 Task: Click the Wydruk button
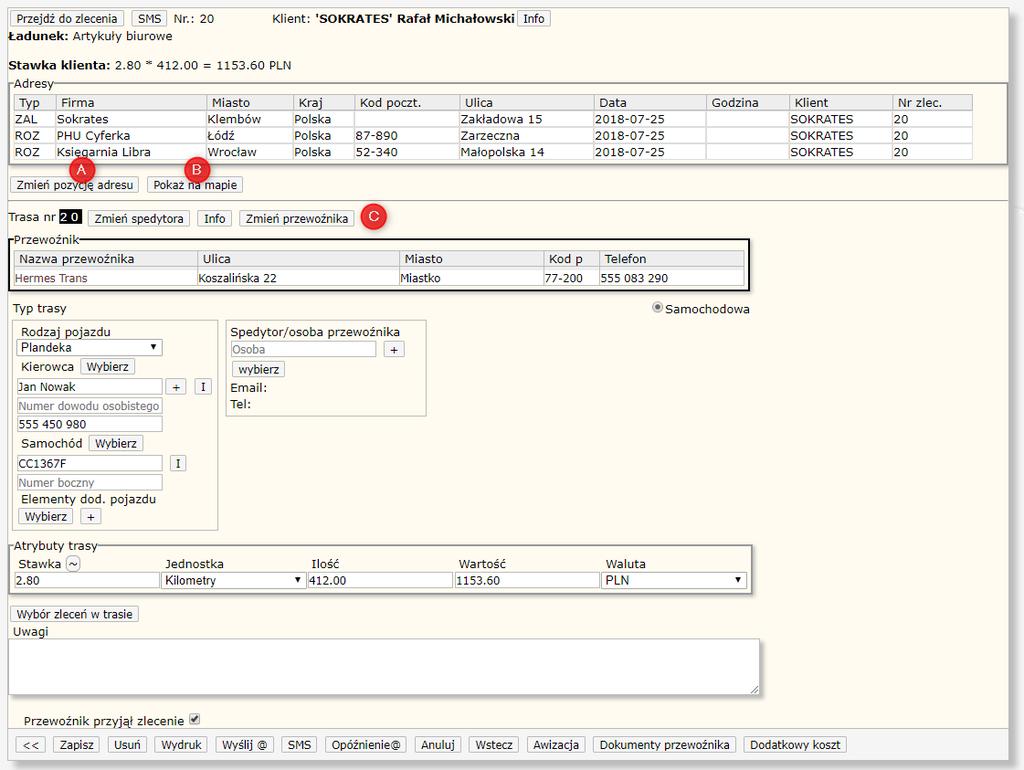coord(182,745)
